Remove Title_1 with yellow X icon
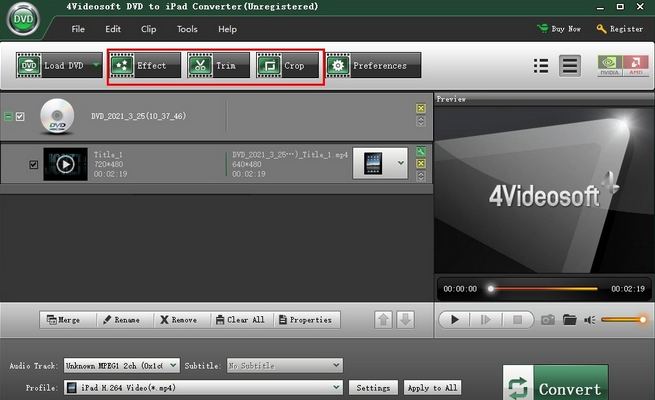The width and height of the screenshot is (655, 400). coord(421,163)
